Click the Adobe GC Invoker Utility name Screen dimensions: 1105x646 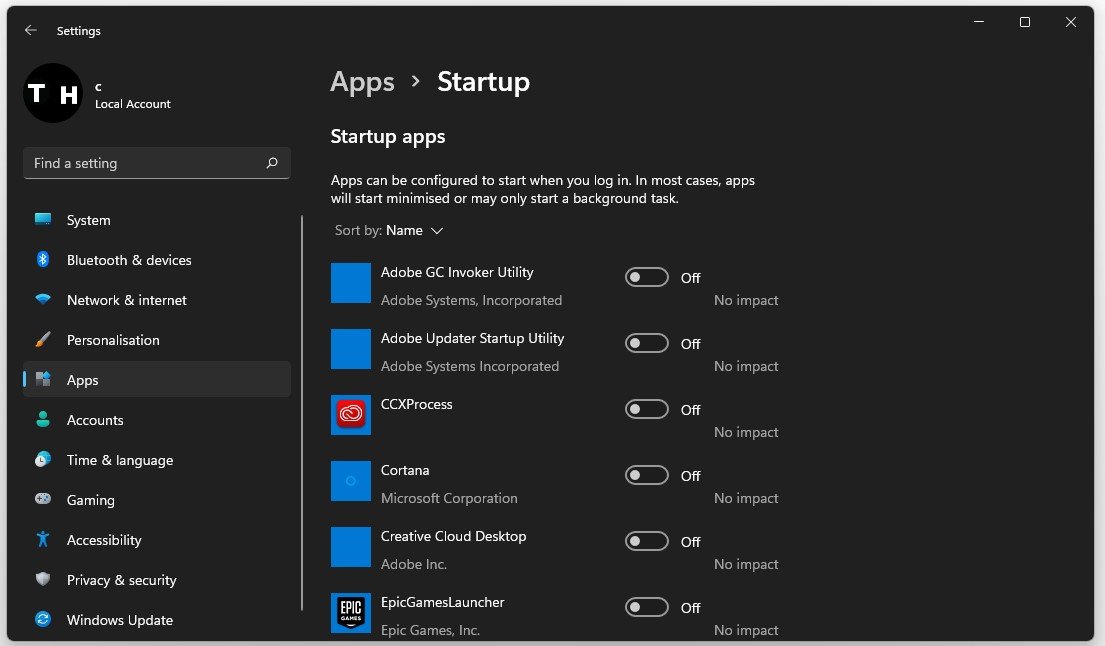click(x=457, y=273)
